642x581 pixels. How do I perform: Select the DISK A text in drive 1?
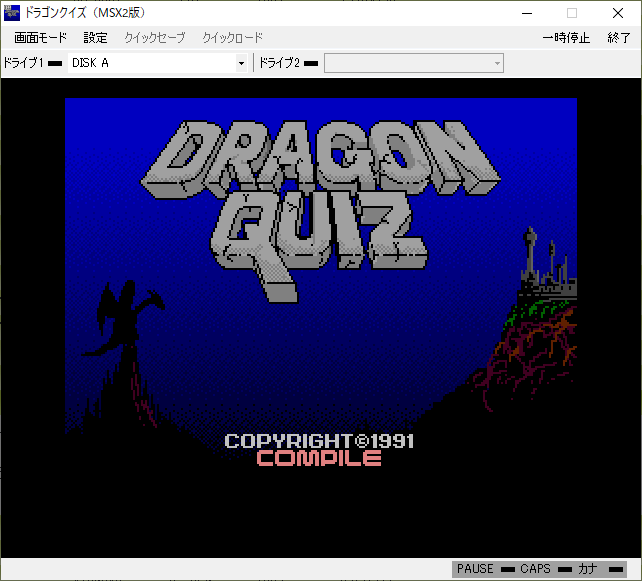(x=90, y=63)
